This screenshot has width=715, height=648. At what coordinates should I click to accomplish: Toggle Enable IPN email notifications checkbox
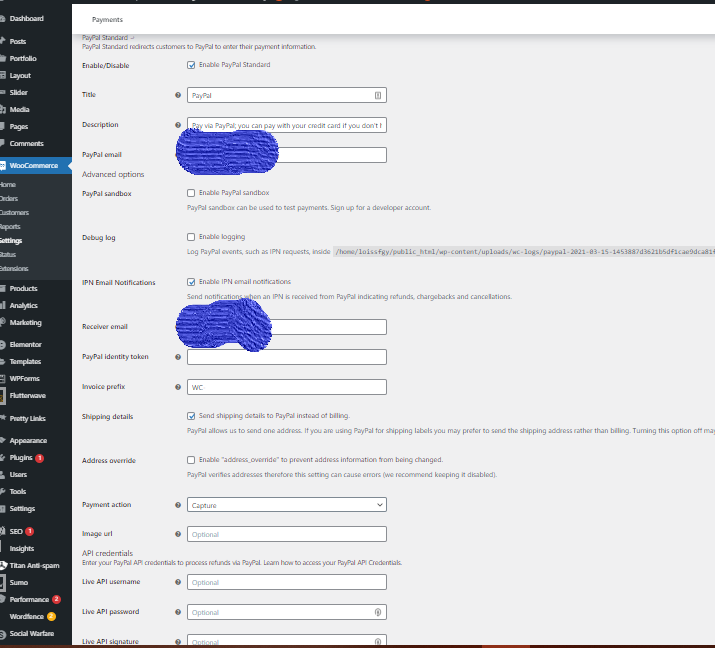[191, 282]
